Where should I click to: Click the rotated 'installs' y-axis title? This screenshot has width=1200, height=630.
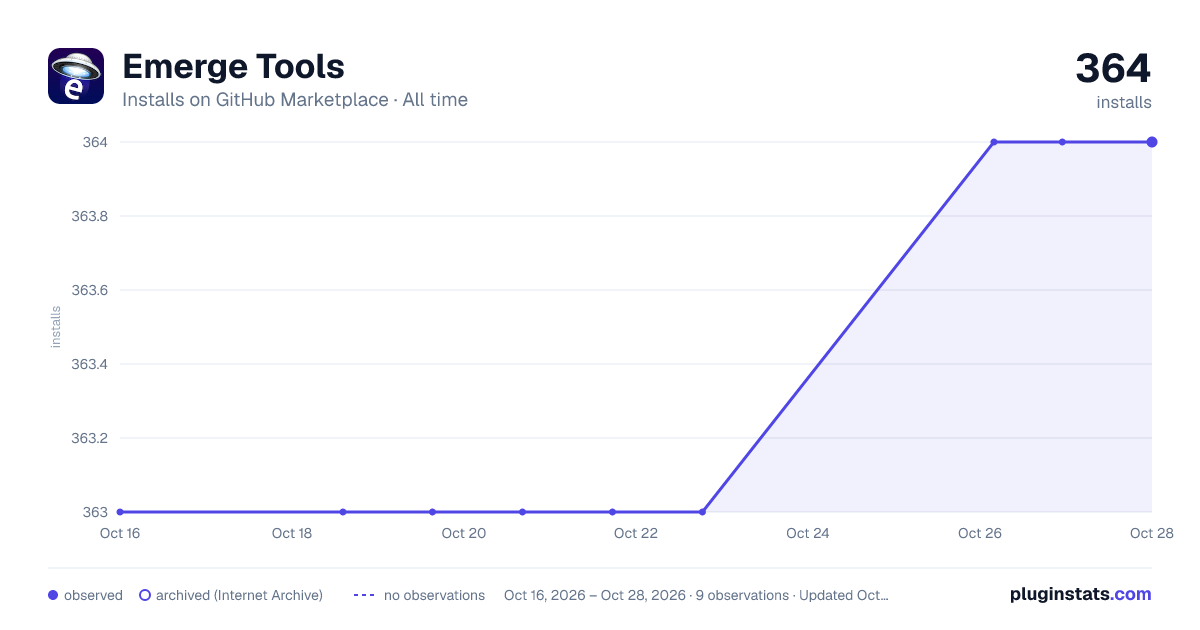pos(56,327)
